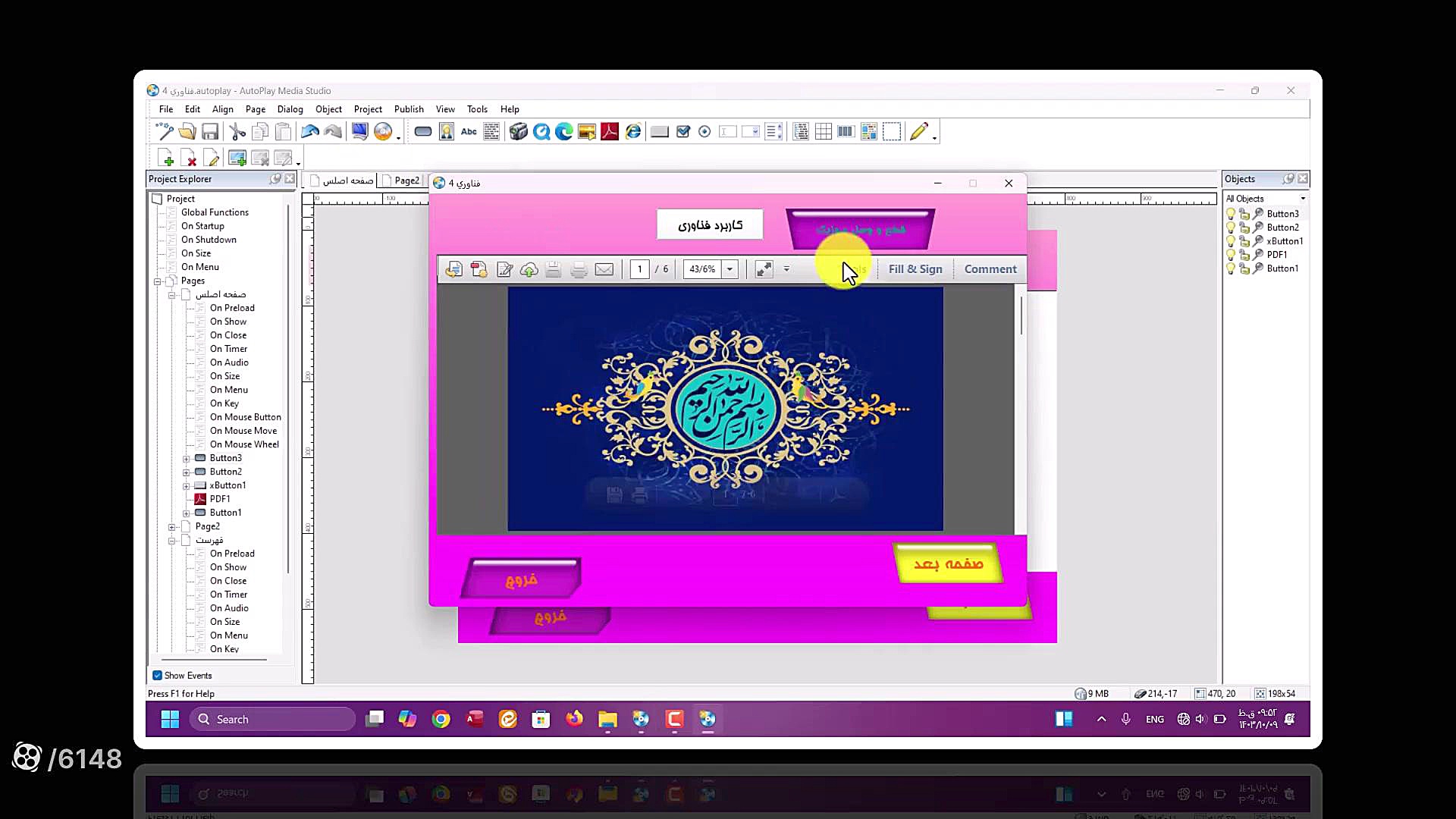Cut selection with the scissors icon
1456x819 pixels.
coord(237,132)
